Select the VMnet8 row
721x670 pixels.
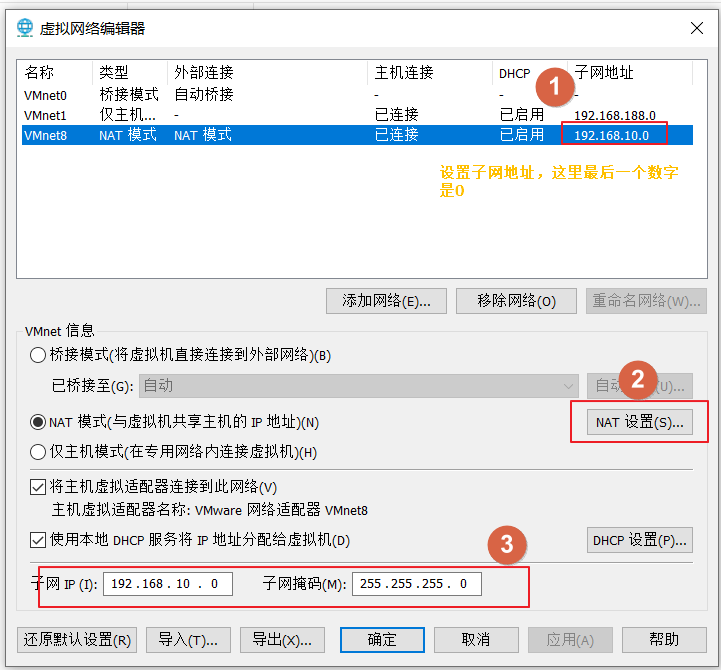pyautogui.click(x=357, y=135)
